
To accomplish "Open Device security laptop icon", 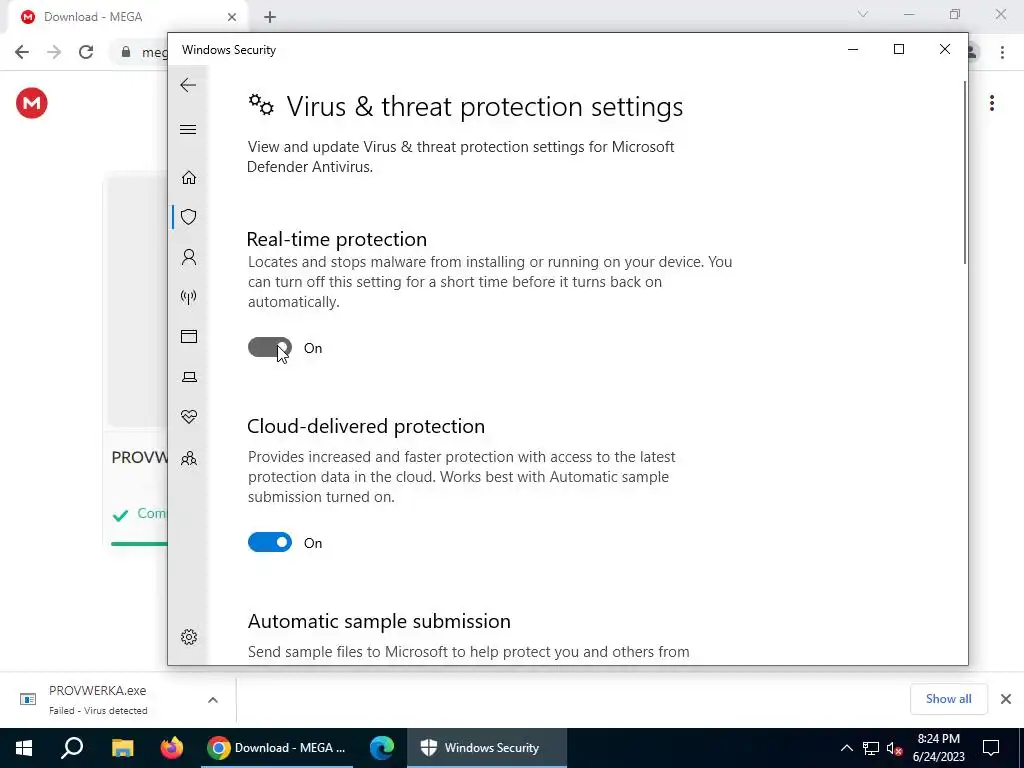I will pos(189,377).
